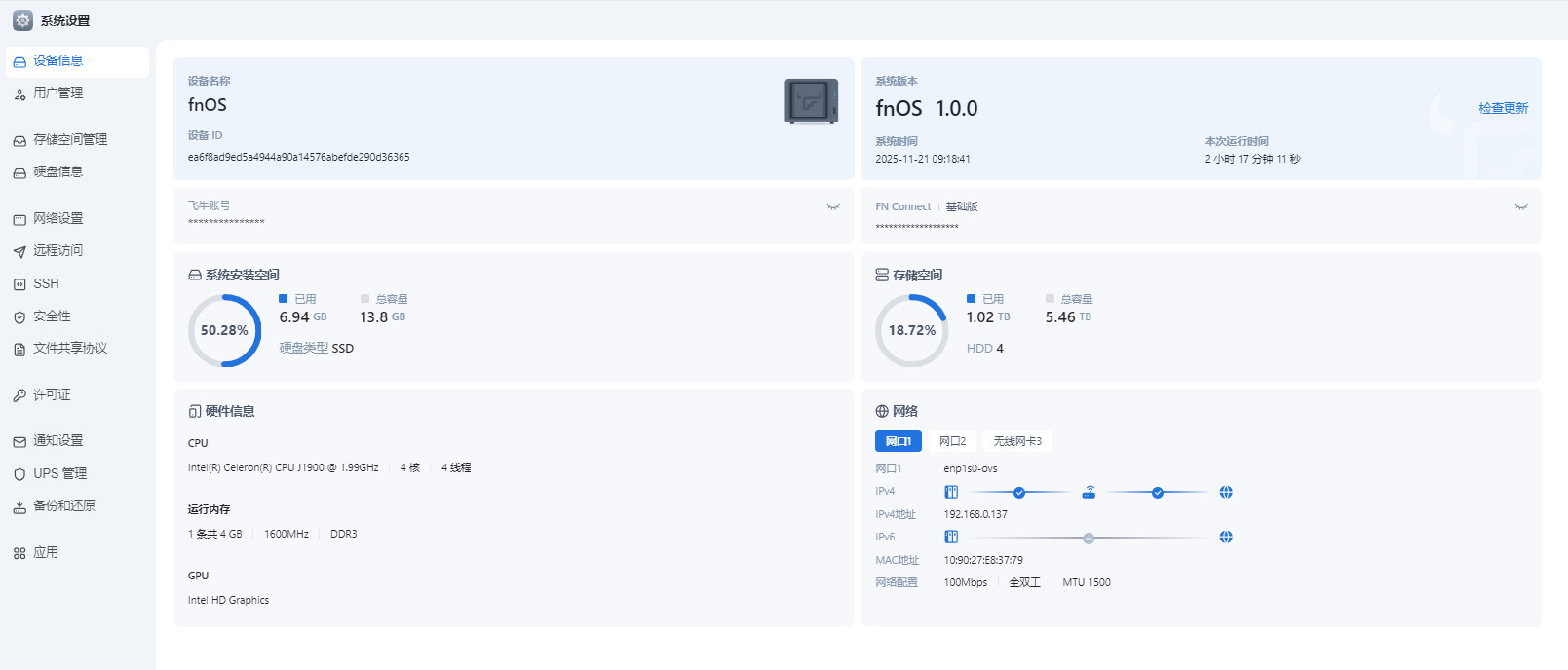The height and width of the screenshot is (670, 1568).
Task: Click the 应用 apps grid icon
Action: [x=19, y=553]
